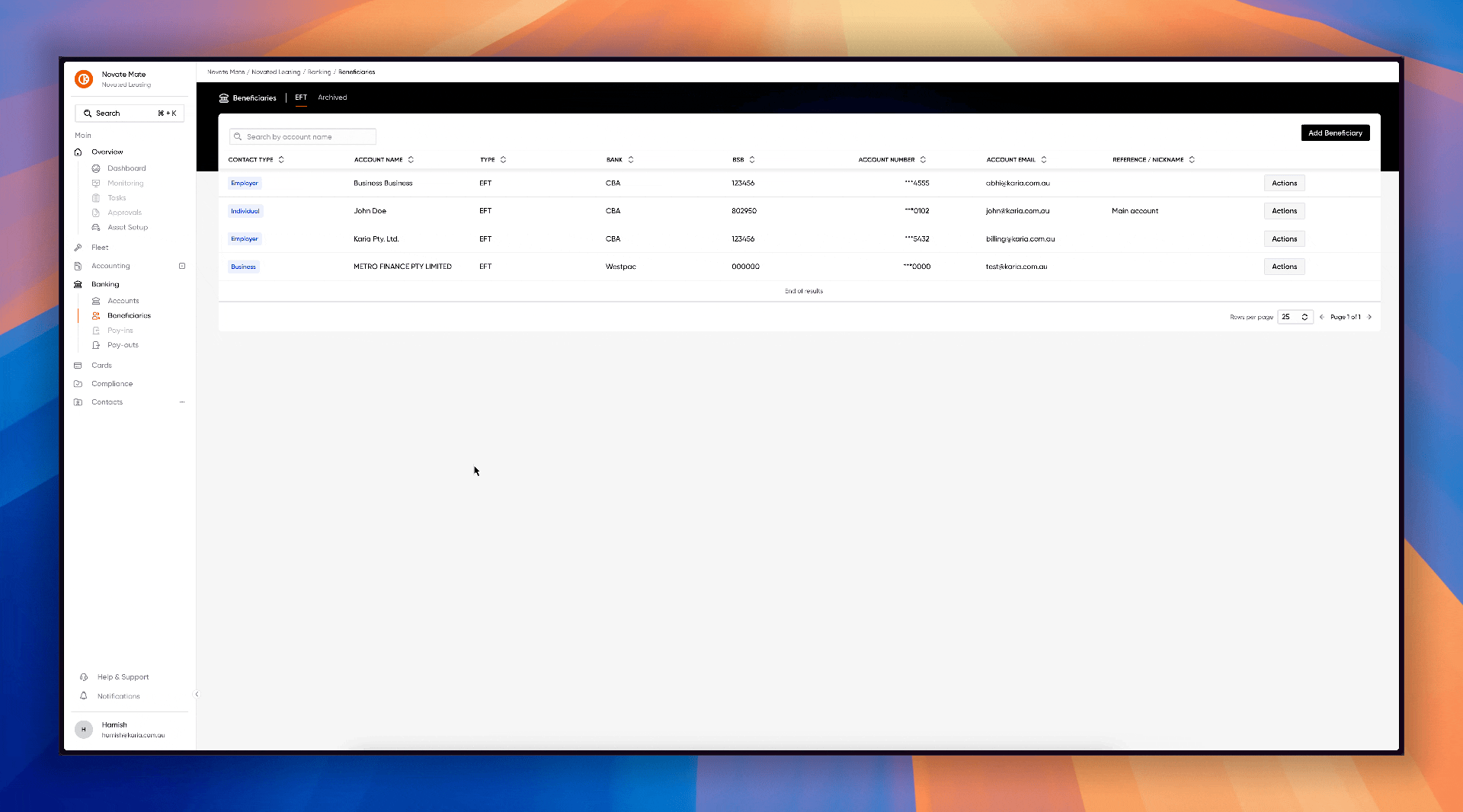Click the Novate Mate orange logo icon
The image size is (1463, 812).
pos(84,78)
